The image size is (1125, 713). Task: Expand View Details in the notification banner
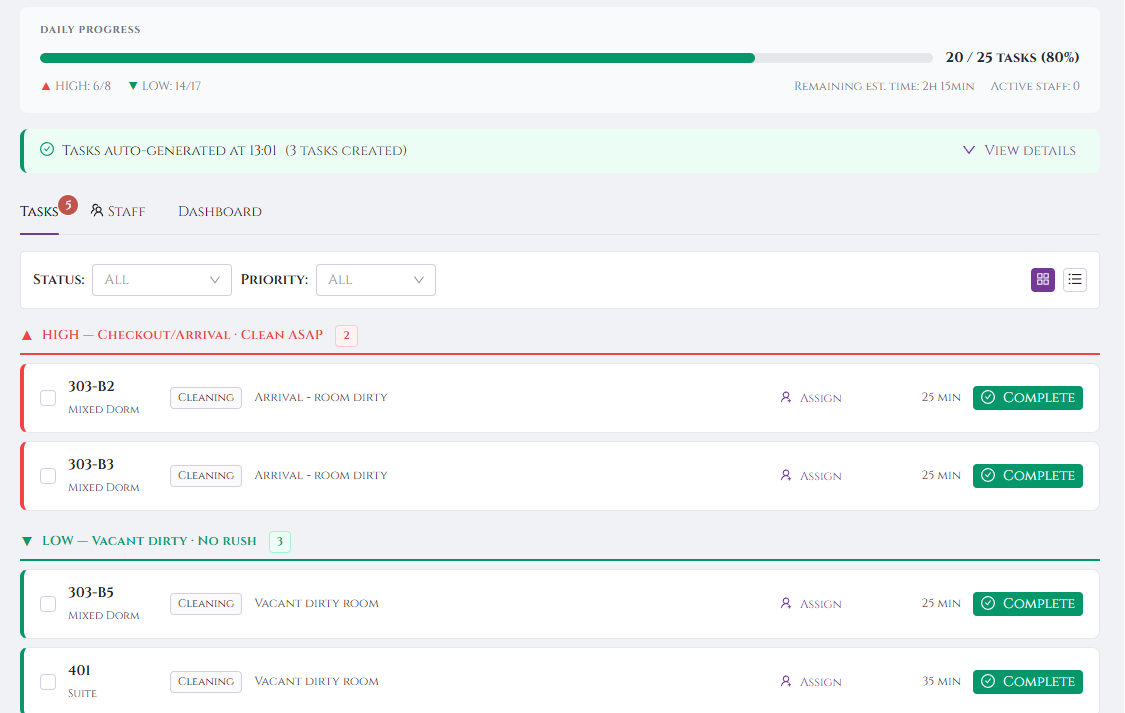pos(1019,150)
